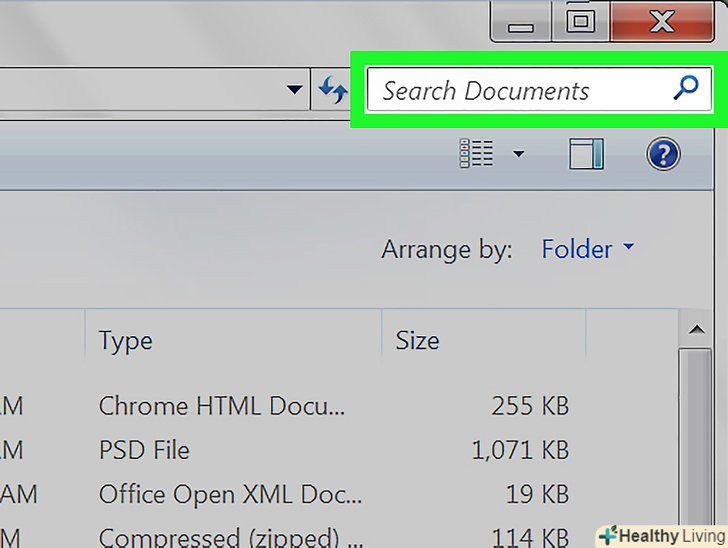The width and height of the screenshot is (728, 548).
Task: Minimize the Explorer window
Action: click(521, 22)
